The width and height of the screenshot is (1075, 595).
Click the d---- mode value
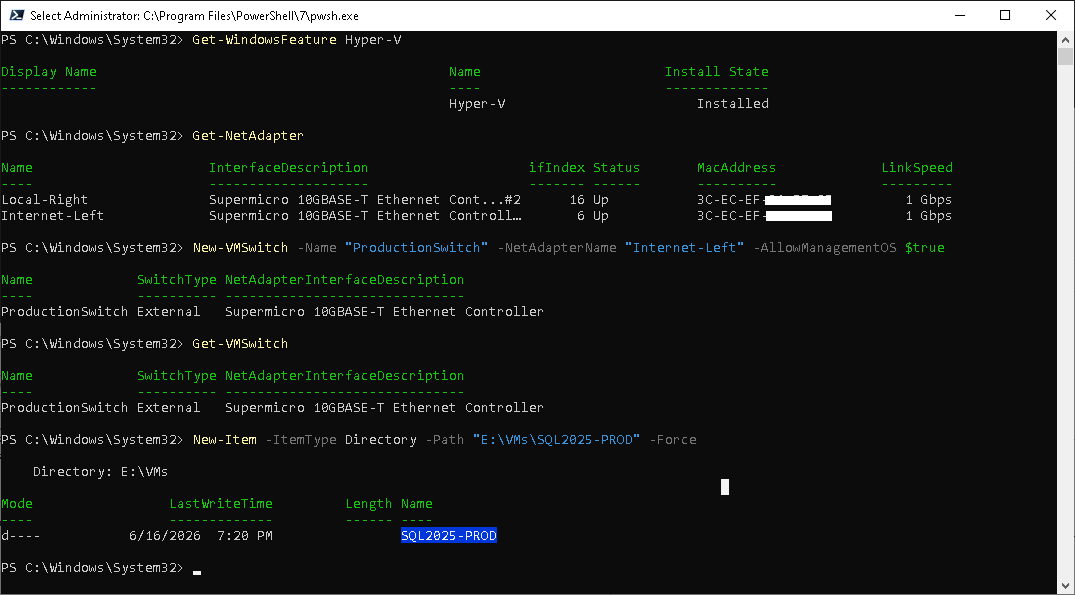21,535
